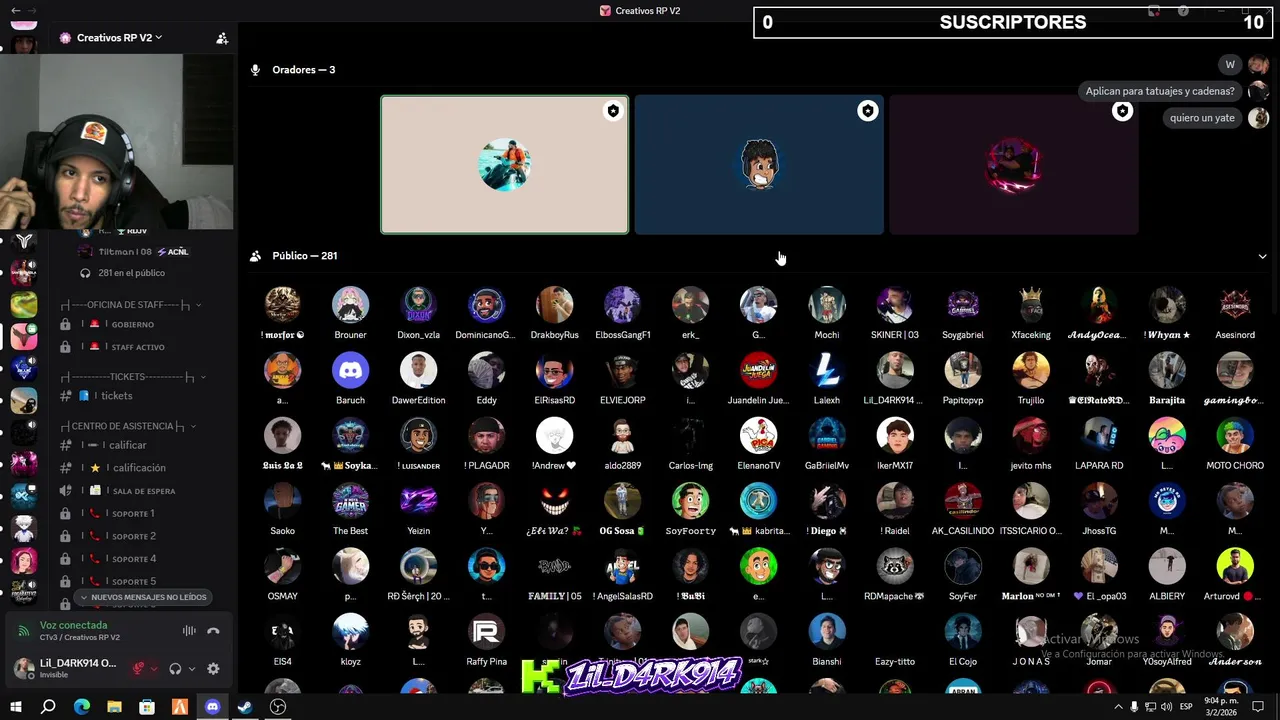Collapse the CENTRO DE ASISTENCIA category
This screenshot has width=1280, height=720.
click(x=128, y=426)
